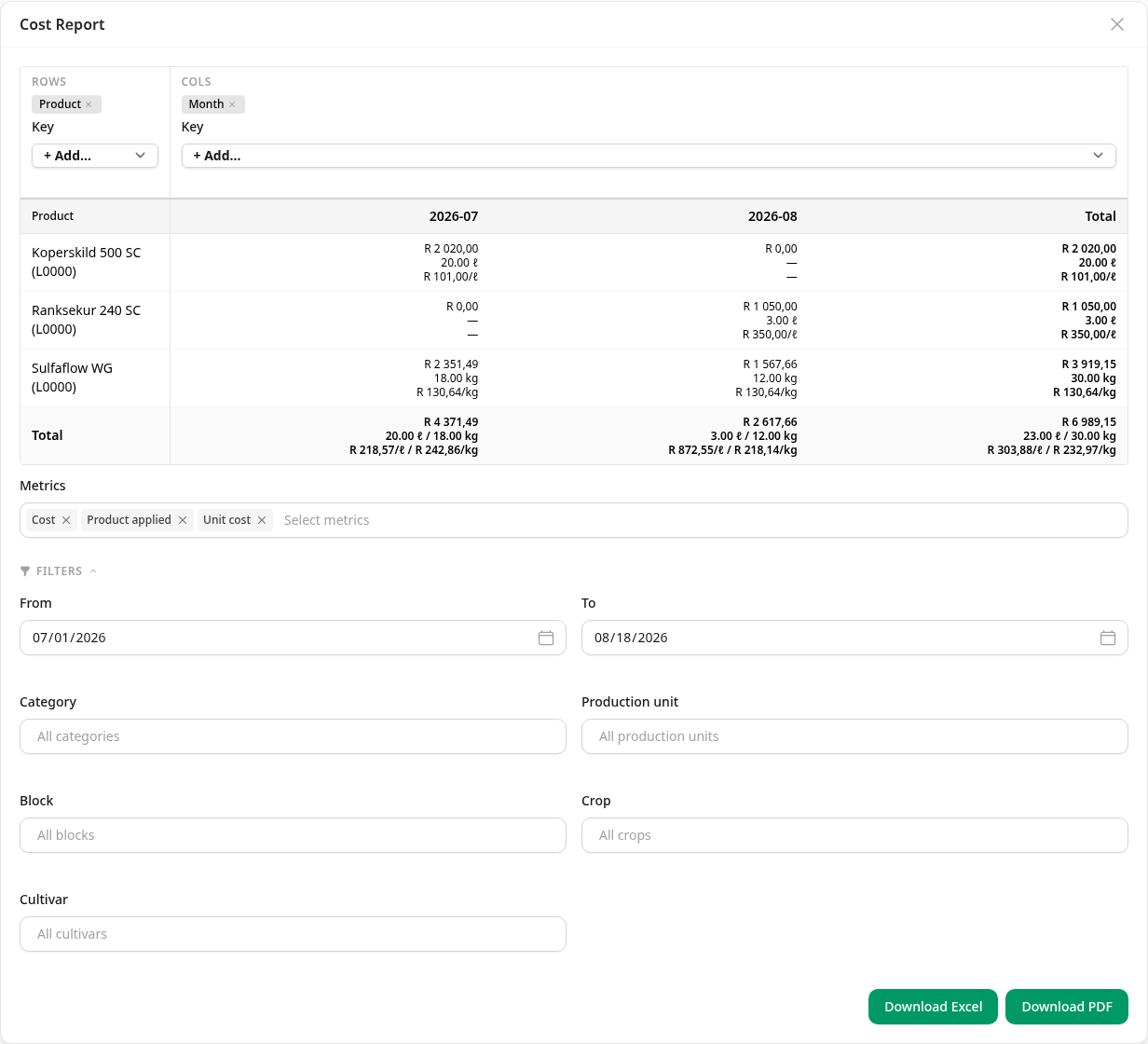This screenshot has height=1044, width=1148.
Task: Click the R 2 617,66 August total
Action: pyautogui.click(x=770, y=422)
